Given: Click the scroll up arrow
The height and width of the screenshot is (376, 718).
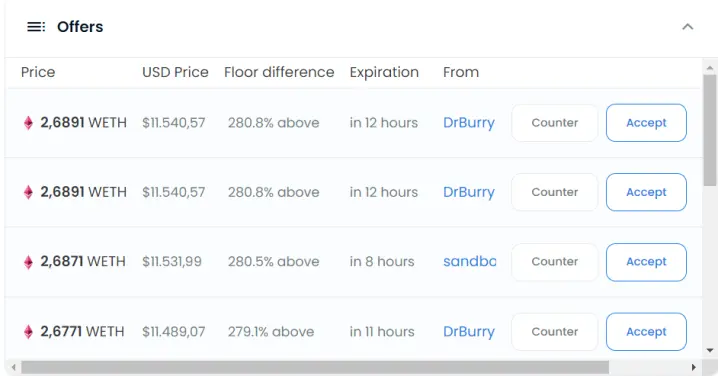Looking at the screenshot, I should point(710,68).
